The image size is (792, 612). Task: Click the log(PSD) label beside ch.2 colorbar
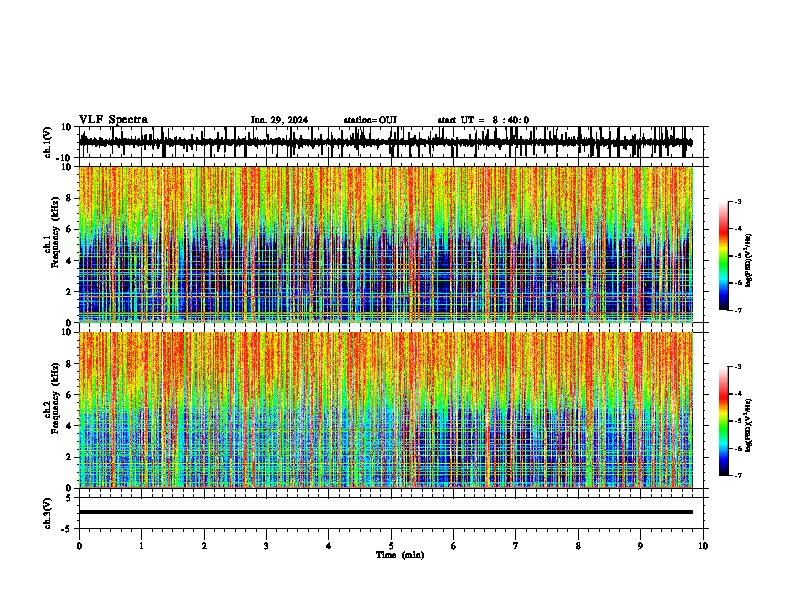[749, 425]
